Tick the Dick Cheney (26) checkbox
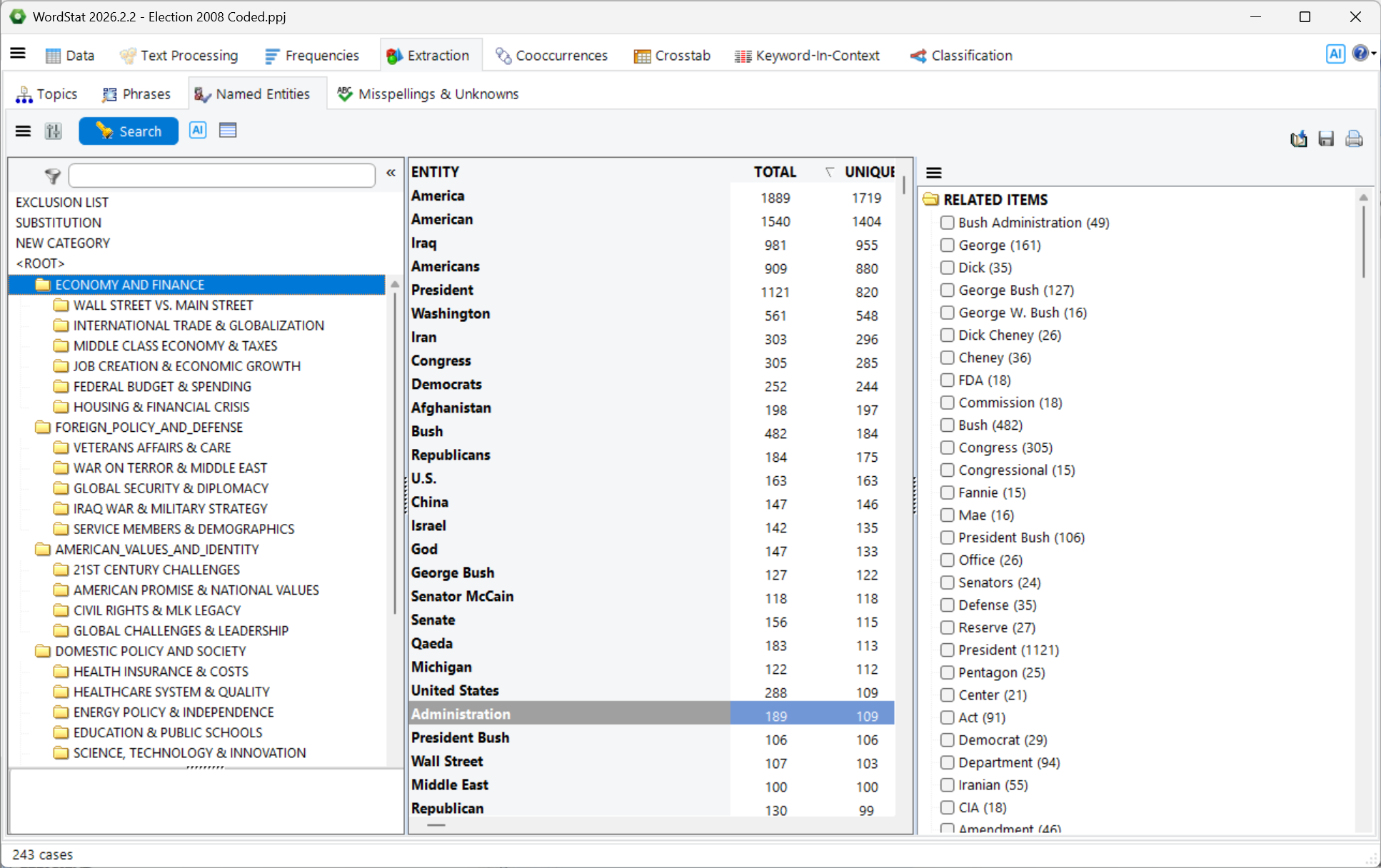The width and height of the screenshot is (1381, 868). click(x=947, y=335)
